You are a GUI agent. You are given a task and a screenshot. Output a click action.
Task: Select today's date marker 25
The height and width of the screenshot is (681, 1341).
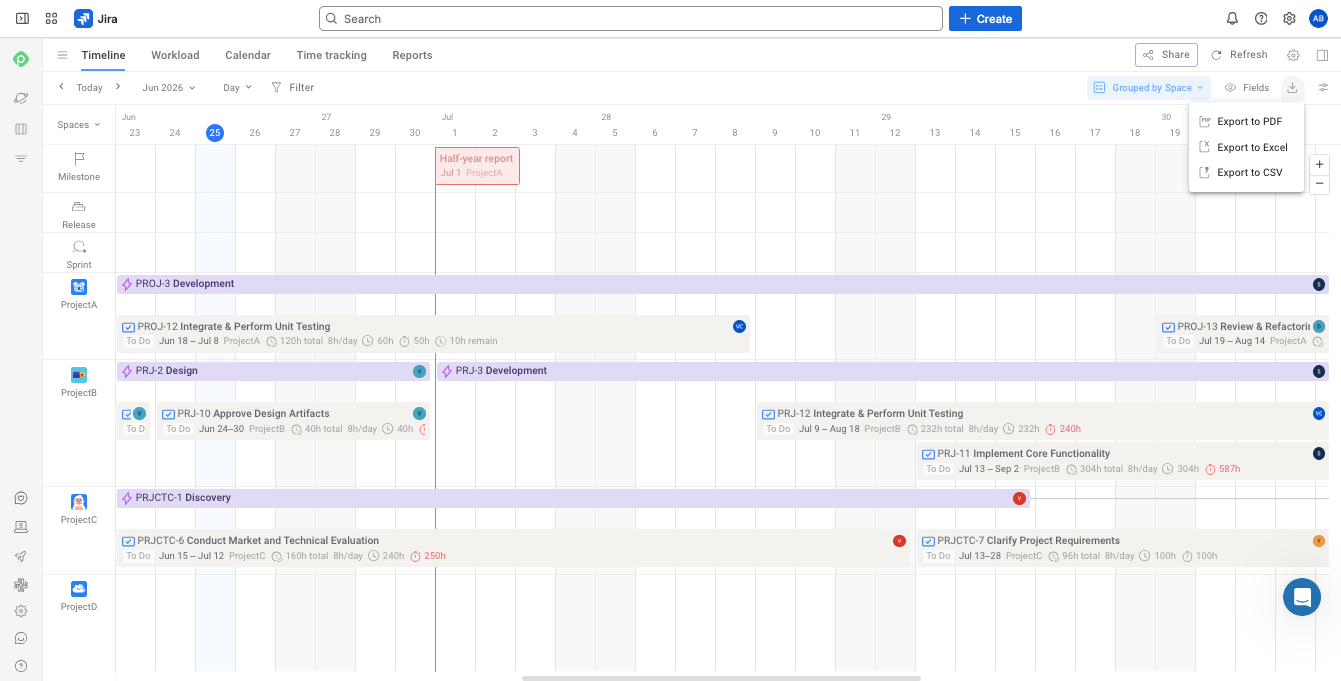pyautogui.click(x=215, y=133)
